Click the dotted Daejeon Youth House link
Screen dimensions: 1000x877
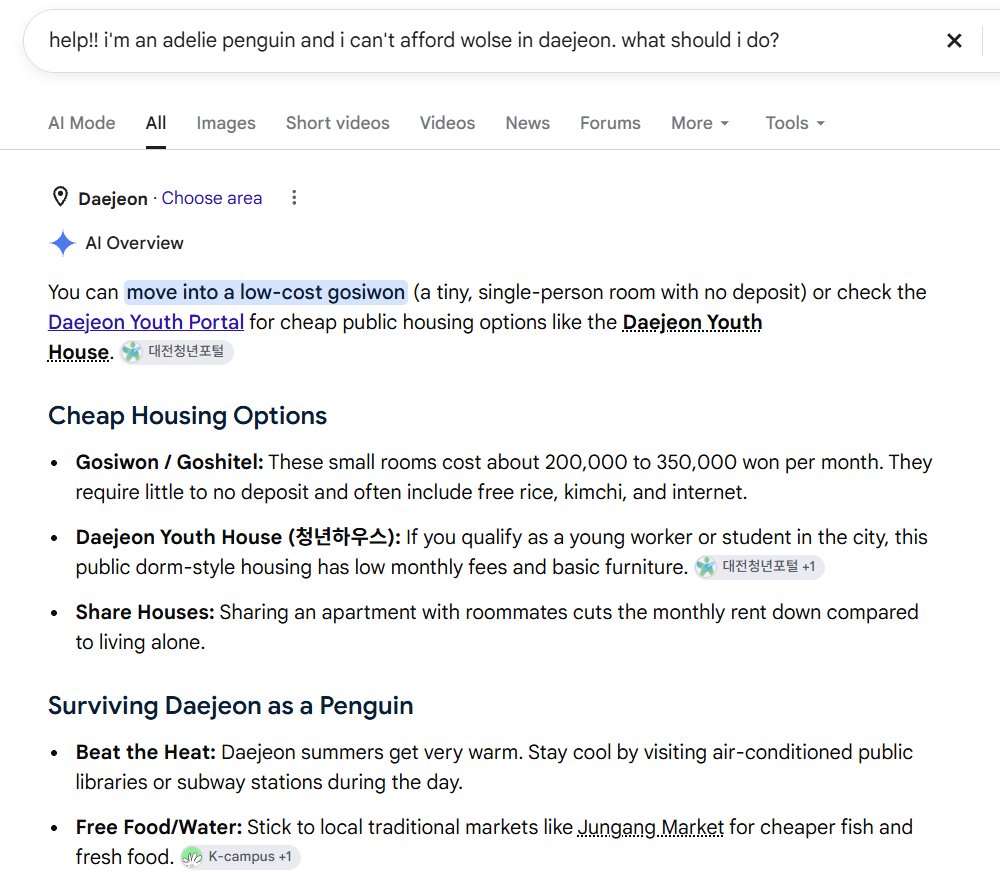coord(692,322)
